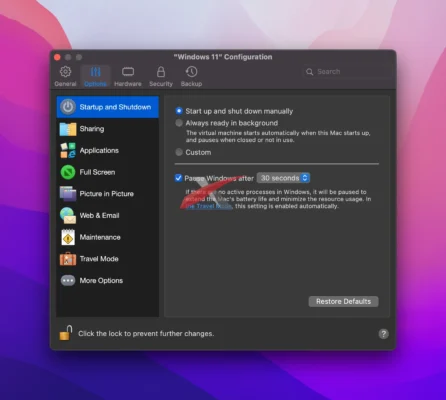
Task: Click the Travel Mode suitcase icon
Action: [68, 259]
